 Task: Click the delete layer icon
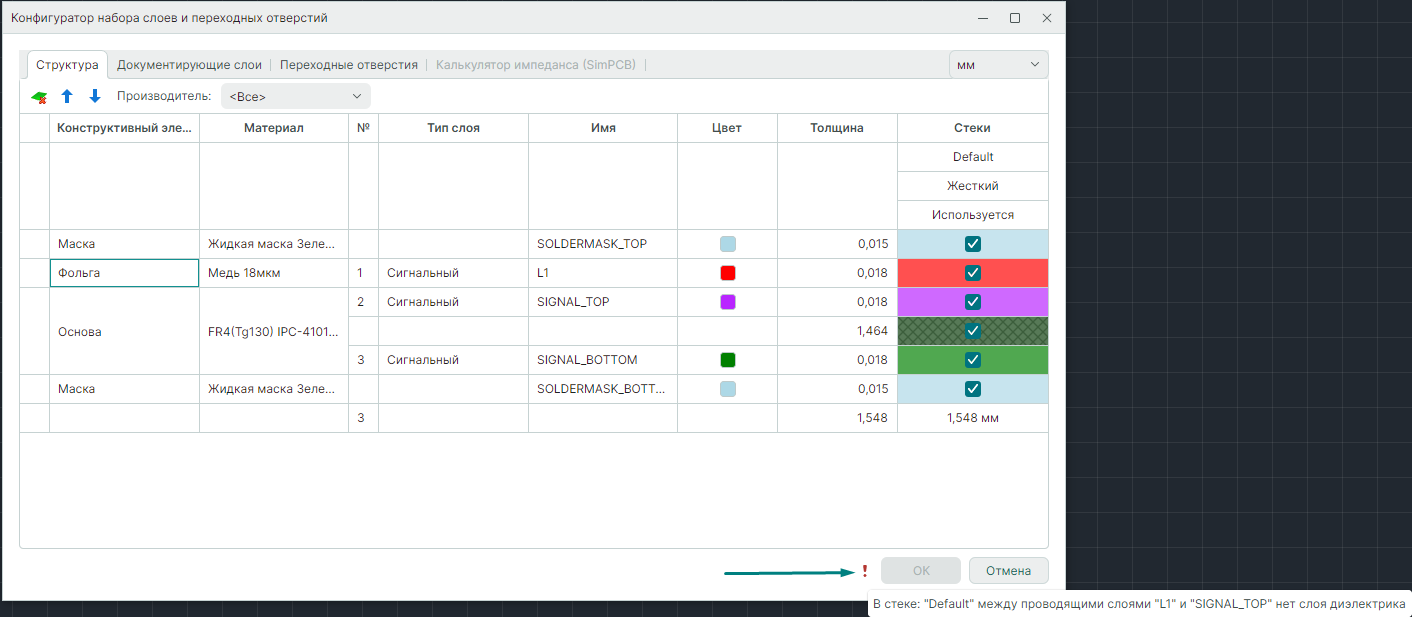tap(39, 97)
